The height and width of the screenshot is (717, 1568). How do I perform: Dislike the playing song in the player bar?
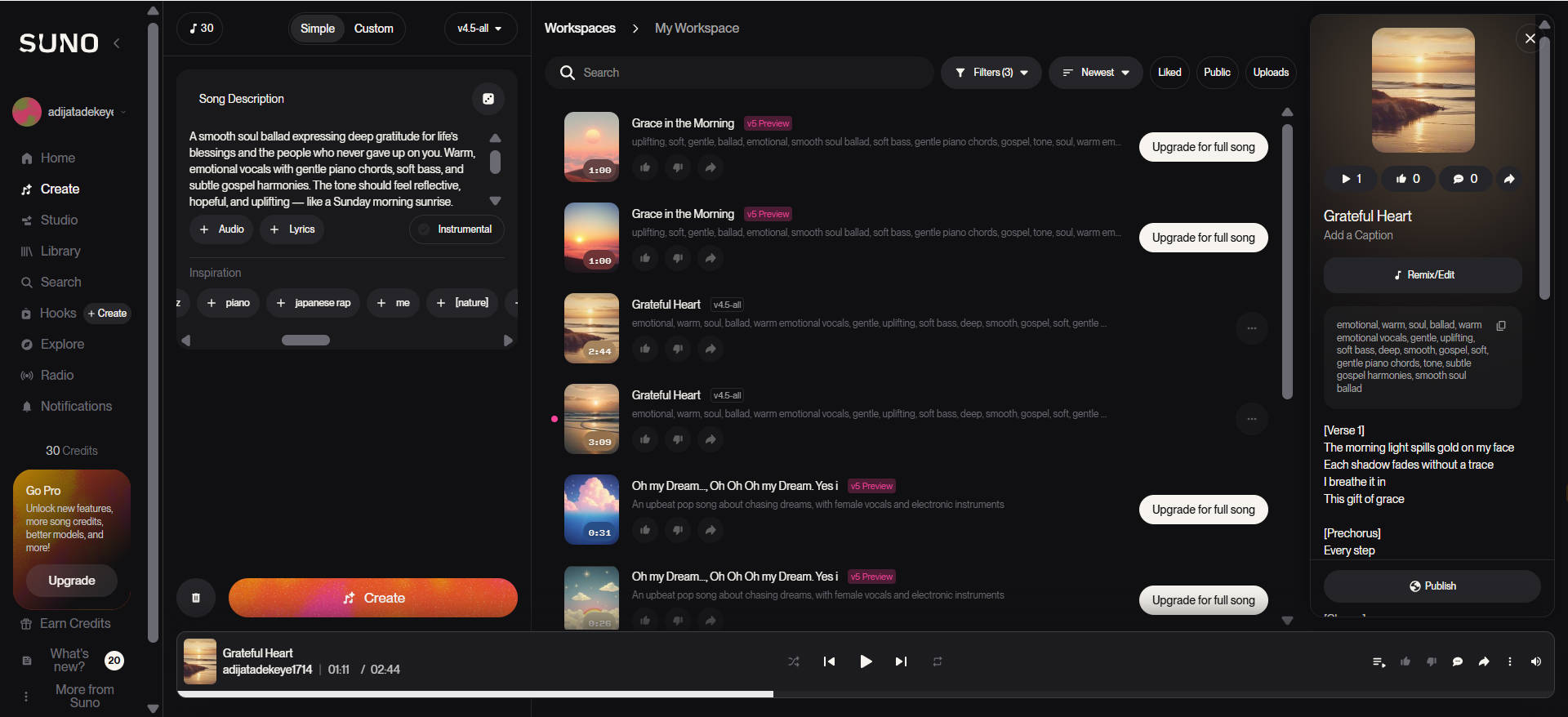1432,661
